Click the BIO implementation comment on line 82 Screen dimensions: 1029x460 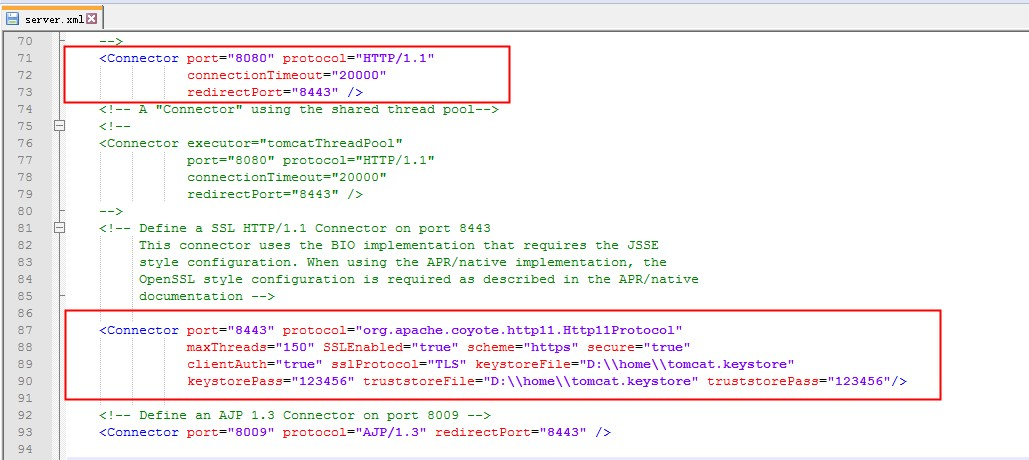tap(398, 245)
